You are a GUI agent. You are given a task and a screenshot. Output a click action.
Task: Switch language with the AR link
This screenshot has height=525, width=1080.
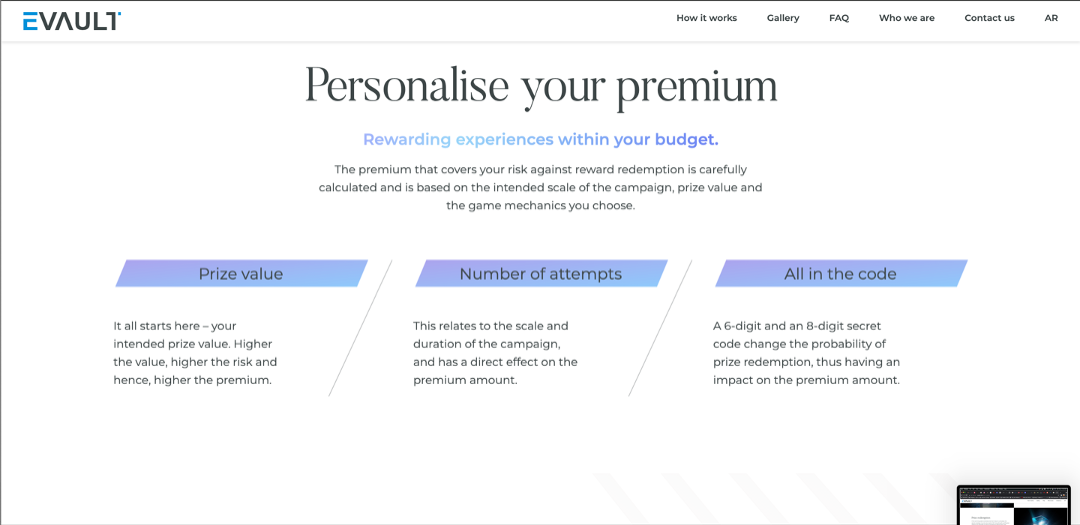(1051, 18)
